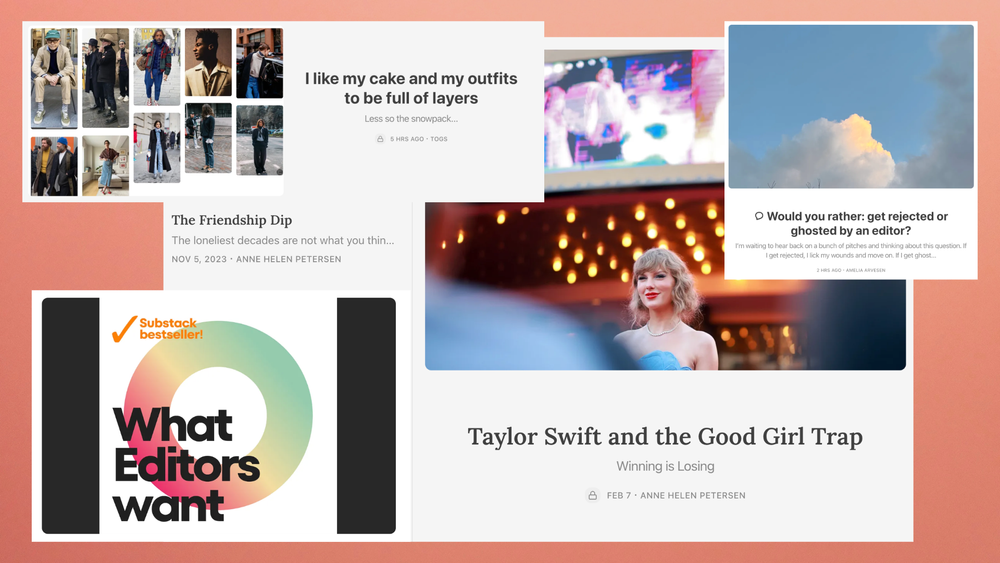Click the '5 HRS AGO · TOGS' byline
Image resolution: width=1000 pixels, height=563 pixels.
click(418, 139)
